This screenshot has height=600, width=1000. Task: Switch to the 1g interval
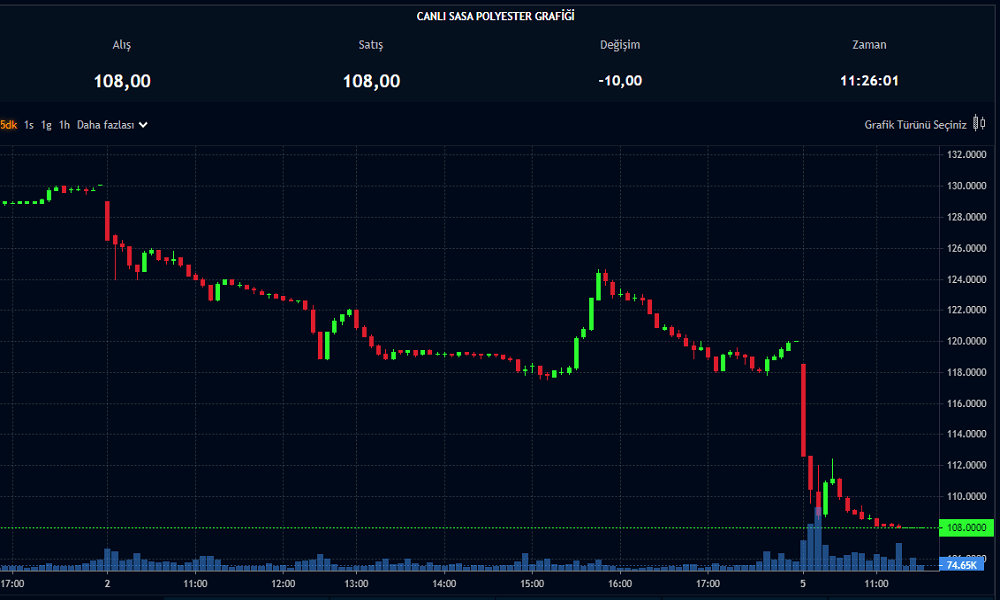(x=46, y=125)
